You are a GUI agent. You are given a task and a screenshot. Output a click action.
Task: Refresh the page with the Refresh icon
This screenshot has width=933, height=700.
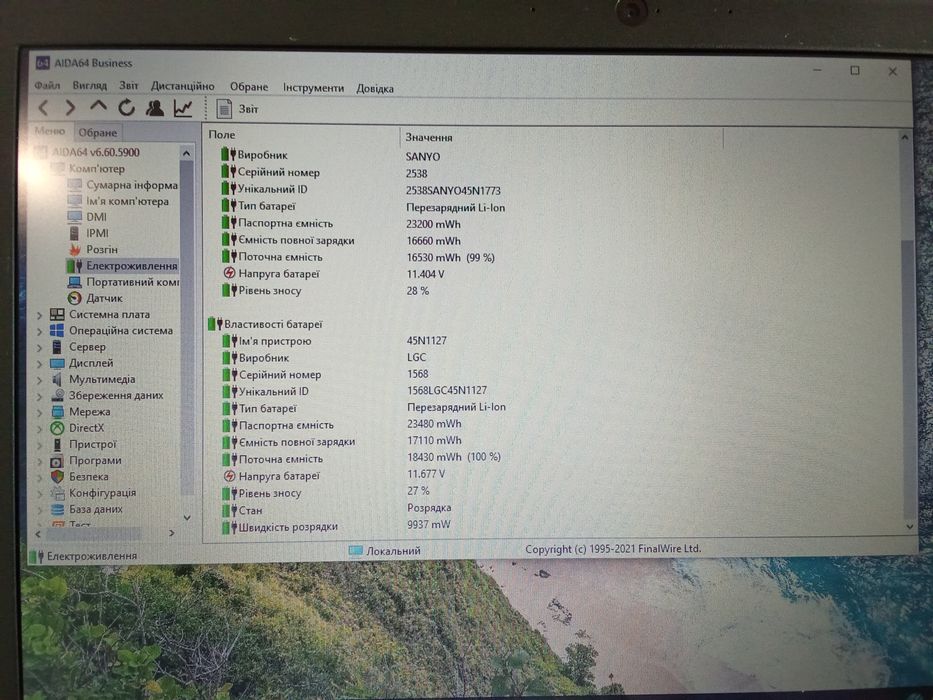pos(126,108)
